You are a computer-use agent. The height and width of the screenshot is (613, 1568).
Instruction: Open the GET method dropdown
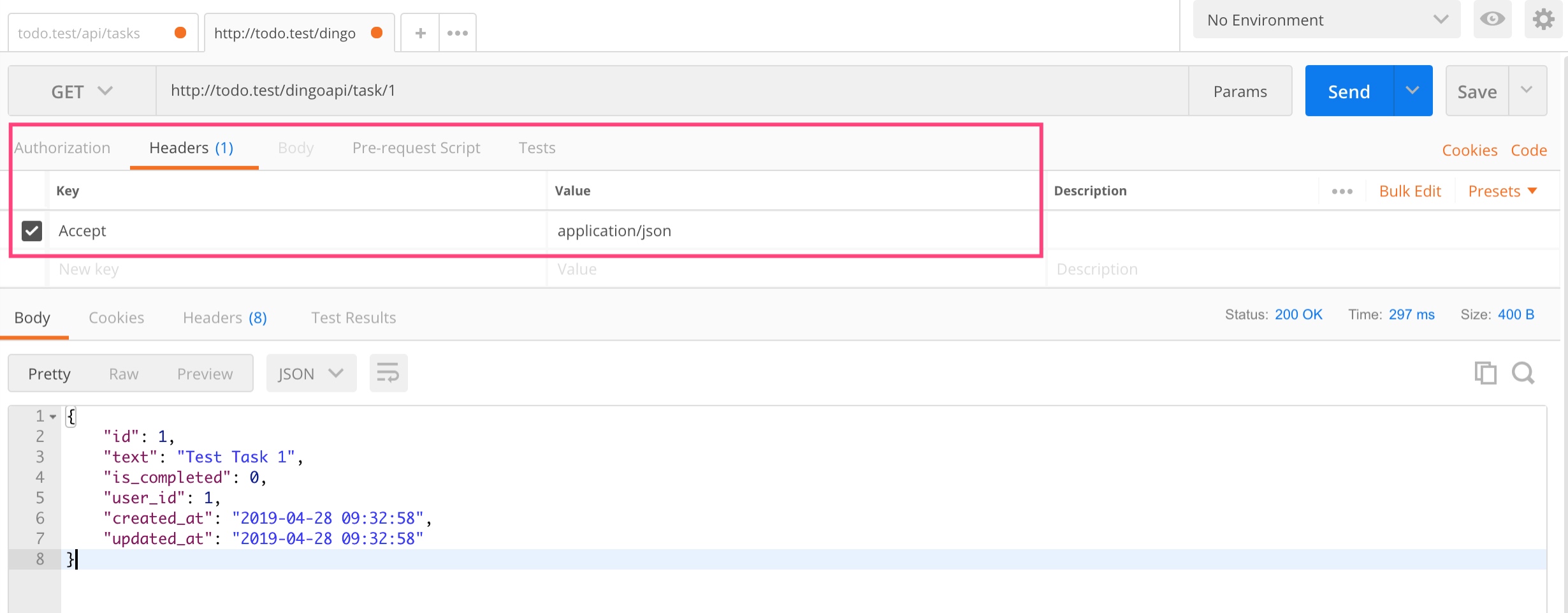click(82, 91)
